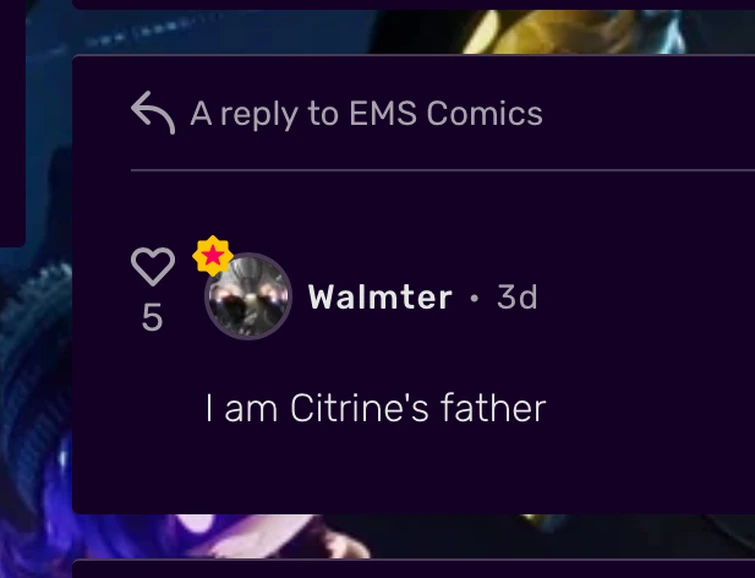Open Walmter's round profile avatar
This screenshot has height=578, width=755.
tap(248, 296)
